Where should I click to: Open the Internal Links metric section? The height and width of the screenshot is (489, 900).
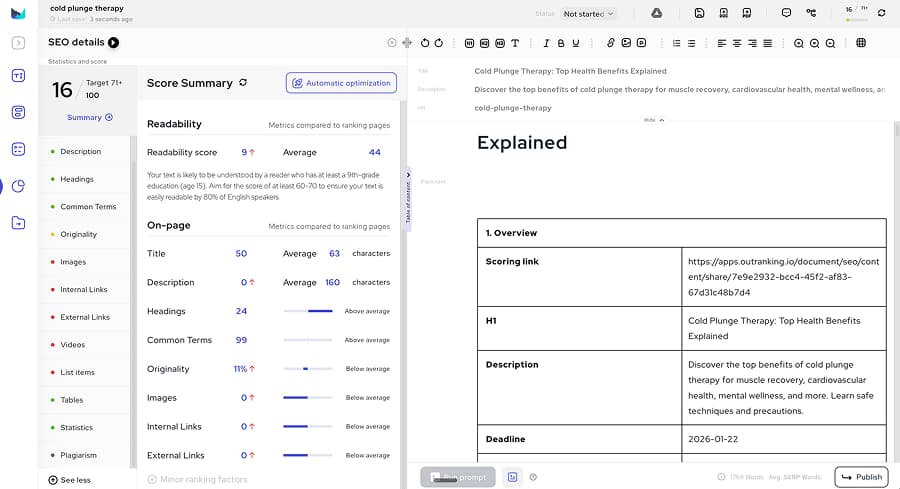coord(85,290)
